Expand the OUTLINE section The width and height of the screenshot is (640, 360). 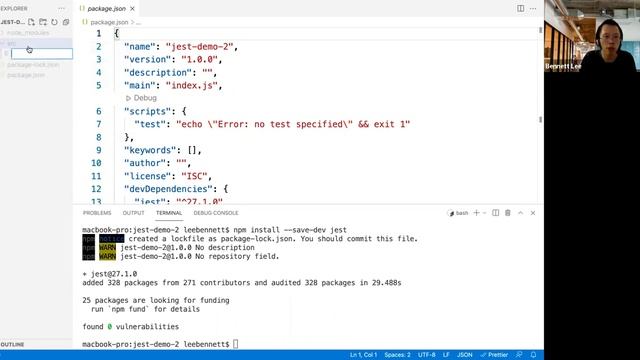pos(12,344)
